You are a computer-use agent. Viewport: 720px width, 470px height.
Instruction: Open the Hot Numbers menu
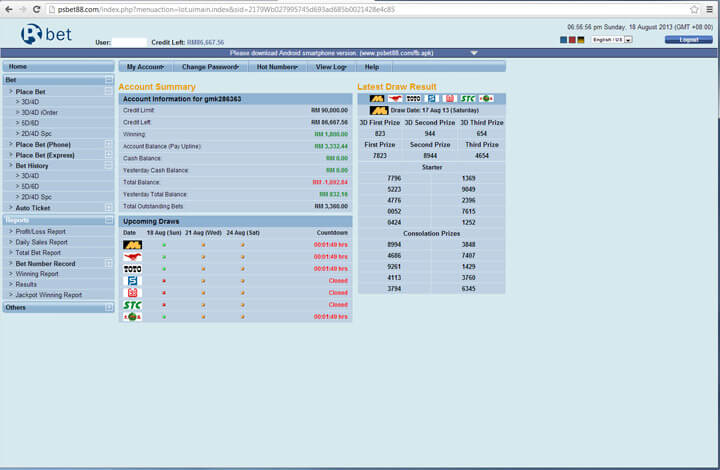[x=275, y=67]
